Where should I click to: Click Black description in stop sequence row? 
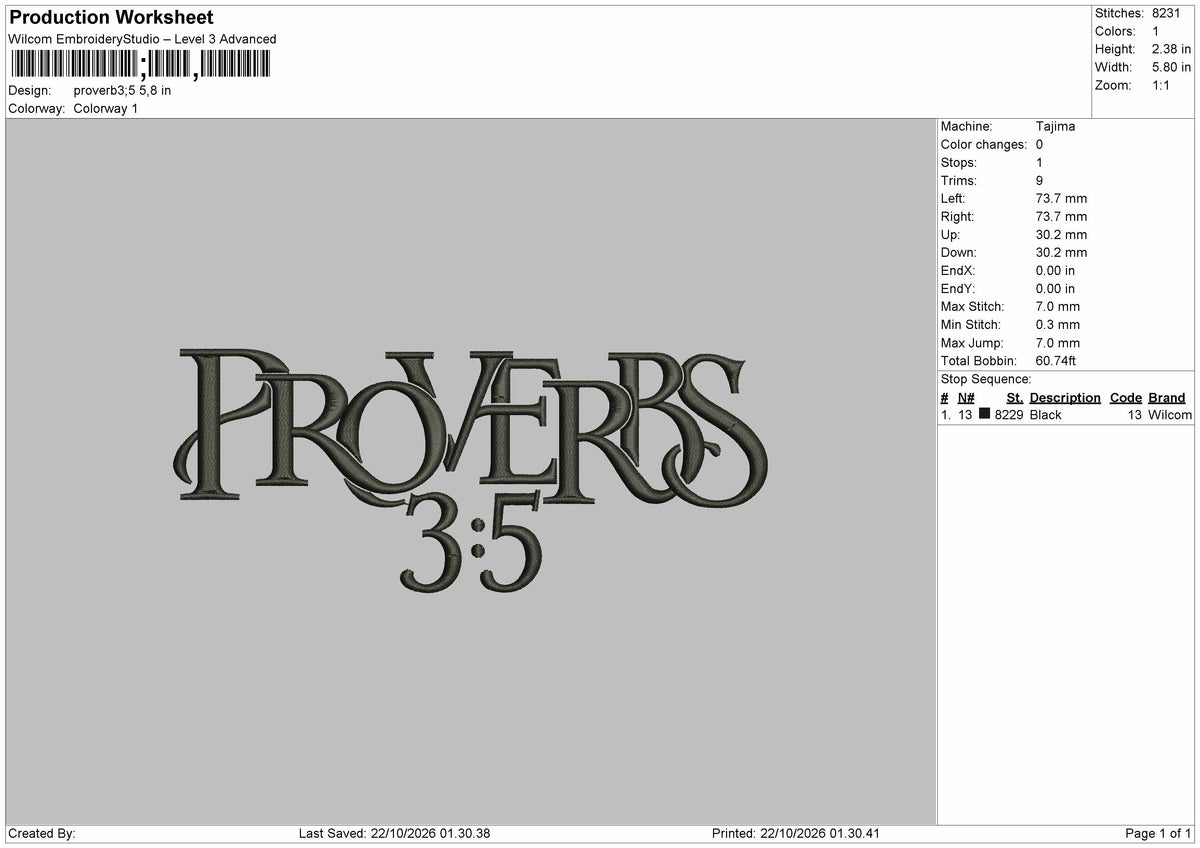coord(1046,415)
